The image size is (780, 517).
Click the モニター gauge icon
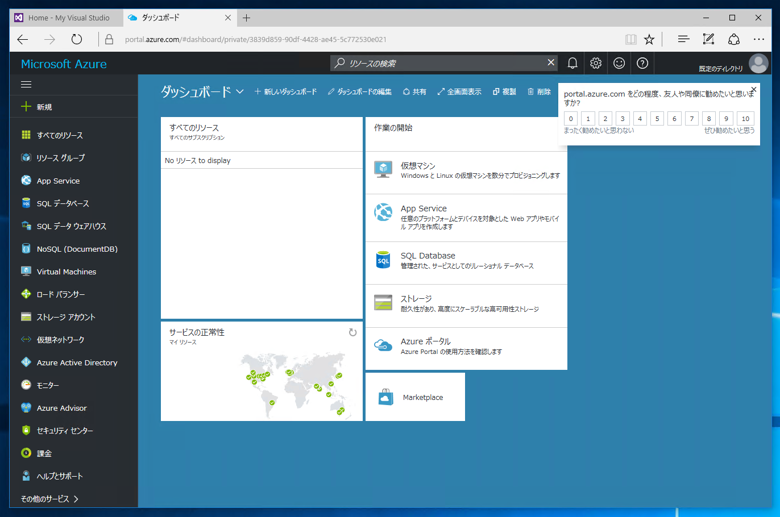click(26, 385)
